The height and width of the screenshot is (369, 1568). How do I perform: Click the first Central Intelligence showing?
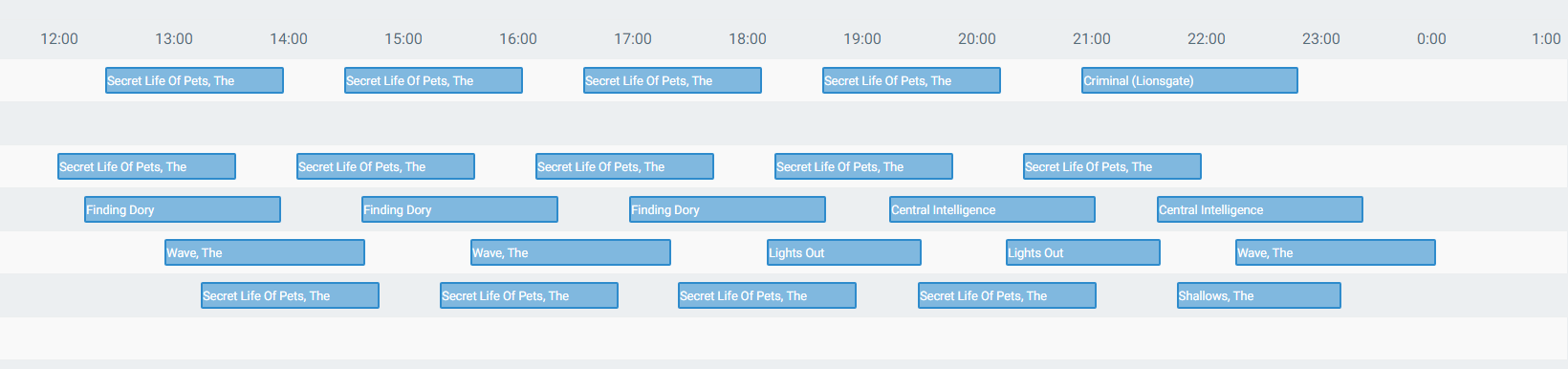(x=992, y=209)
